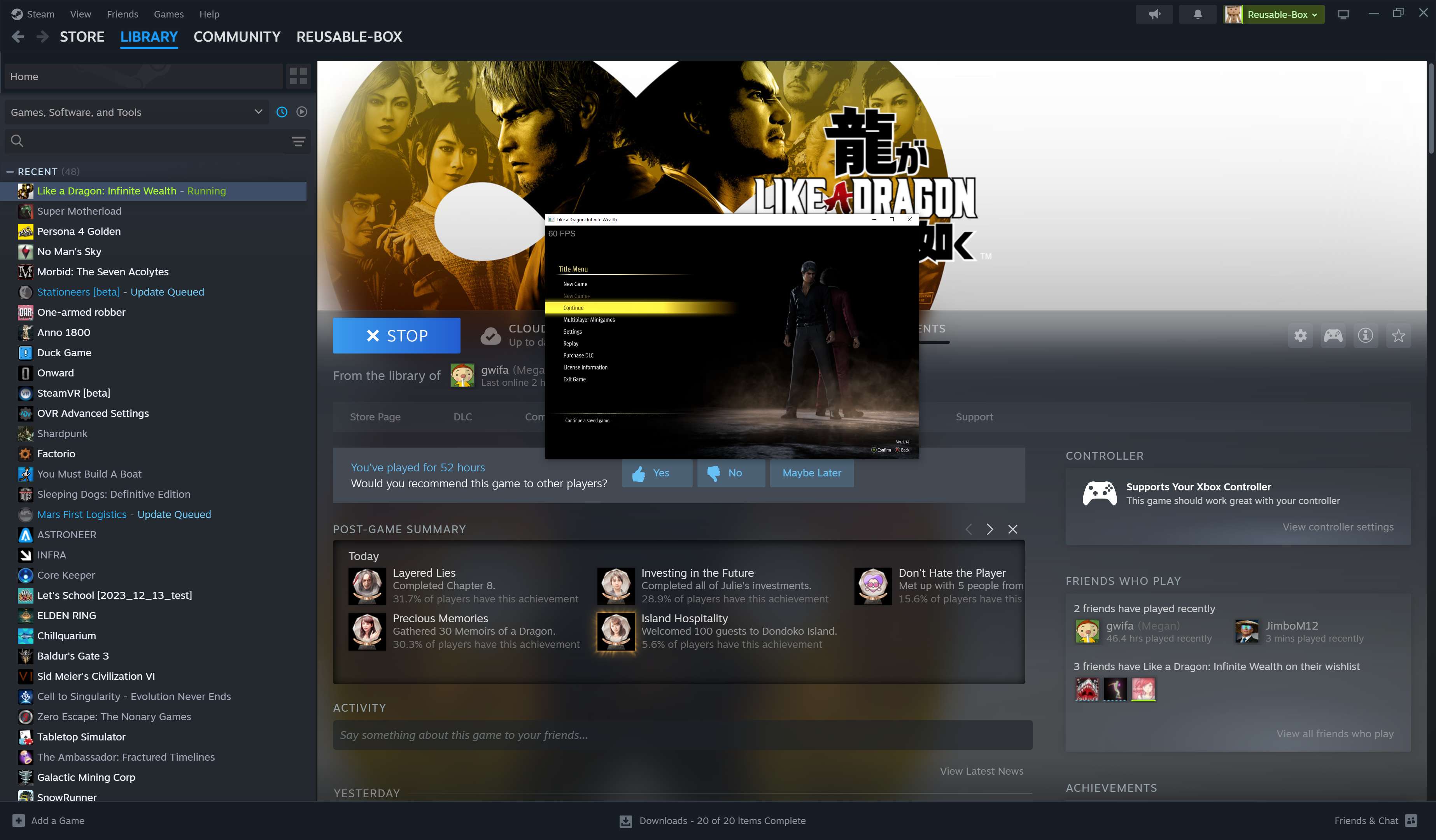
Task: Click the No recommendation button
Action: tap(731, 473)
